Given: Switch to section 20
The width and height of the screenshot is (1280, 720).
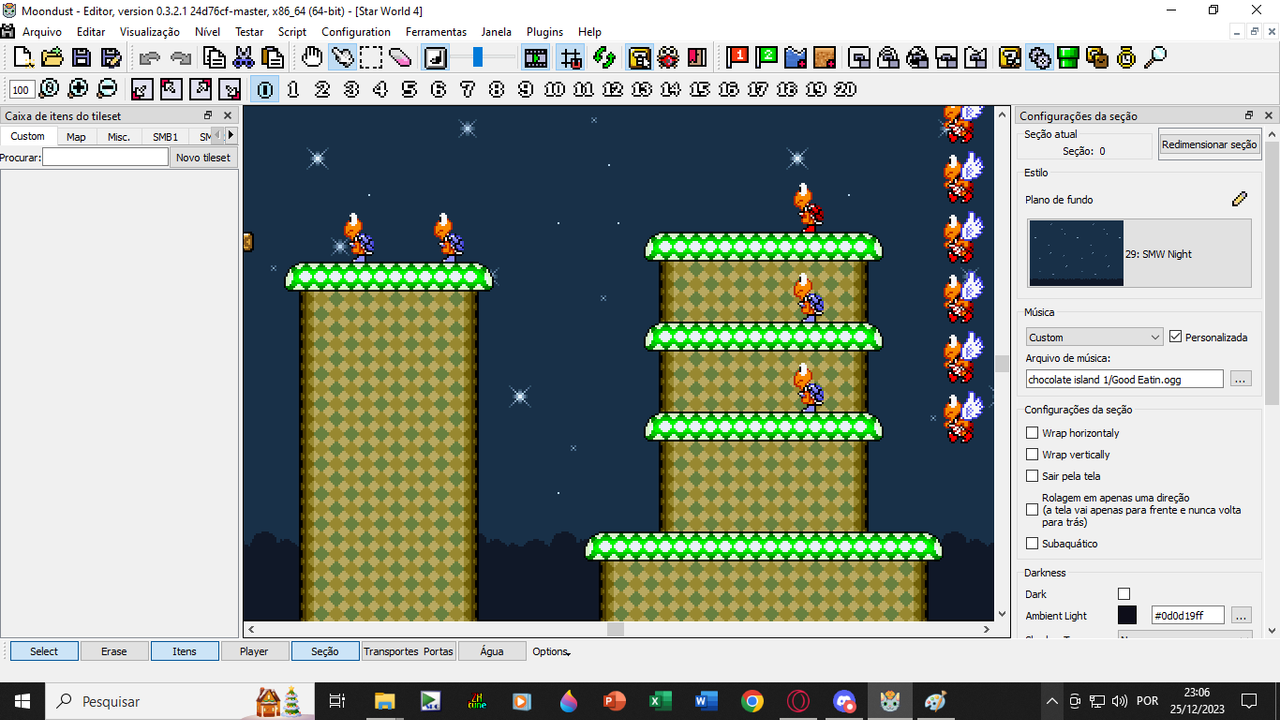Looking at the screenshot, I should pyautogui.click(x=845, y=89).
